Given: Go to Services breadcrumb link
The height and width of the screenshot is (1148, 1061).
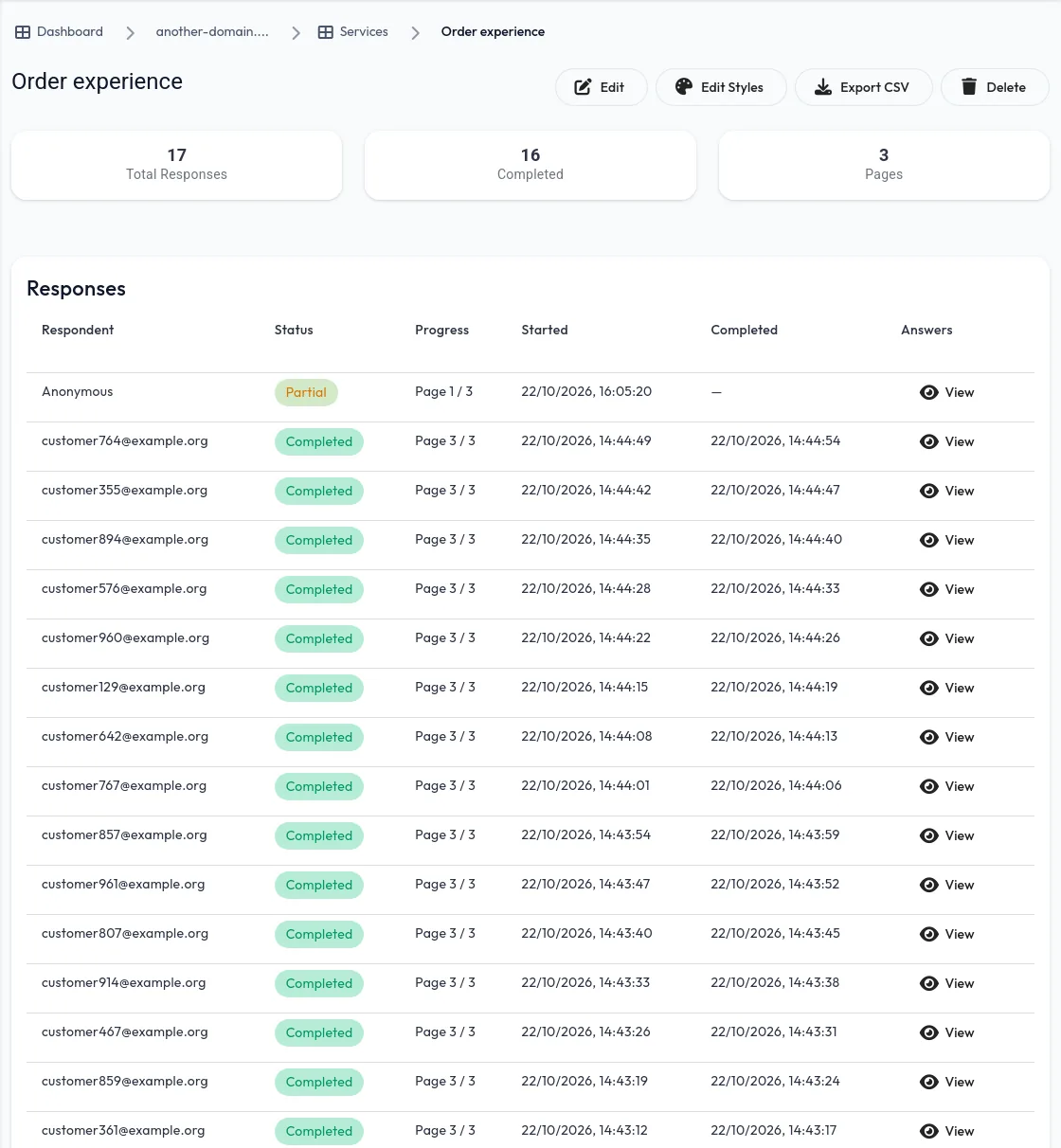Looking at the screenshot, I should [x=352, y=32].
